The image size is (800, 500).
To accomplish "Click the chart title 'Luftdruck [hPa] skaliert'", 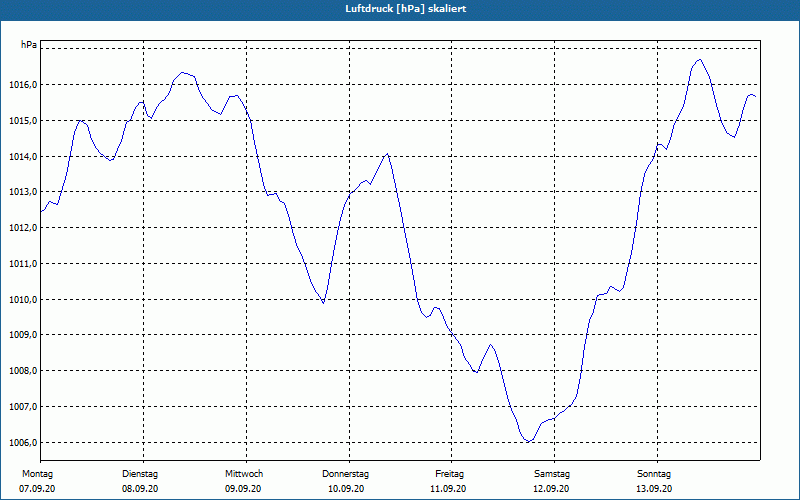I will [406, 9].
